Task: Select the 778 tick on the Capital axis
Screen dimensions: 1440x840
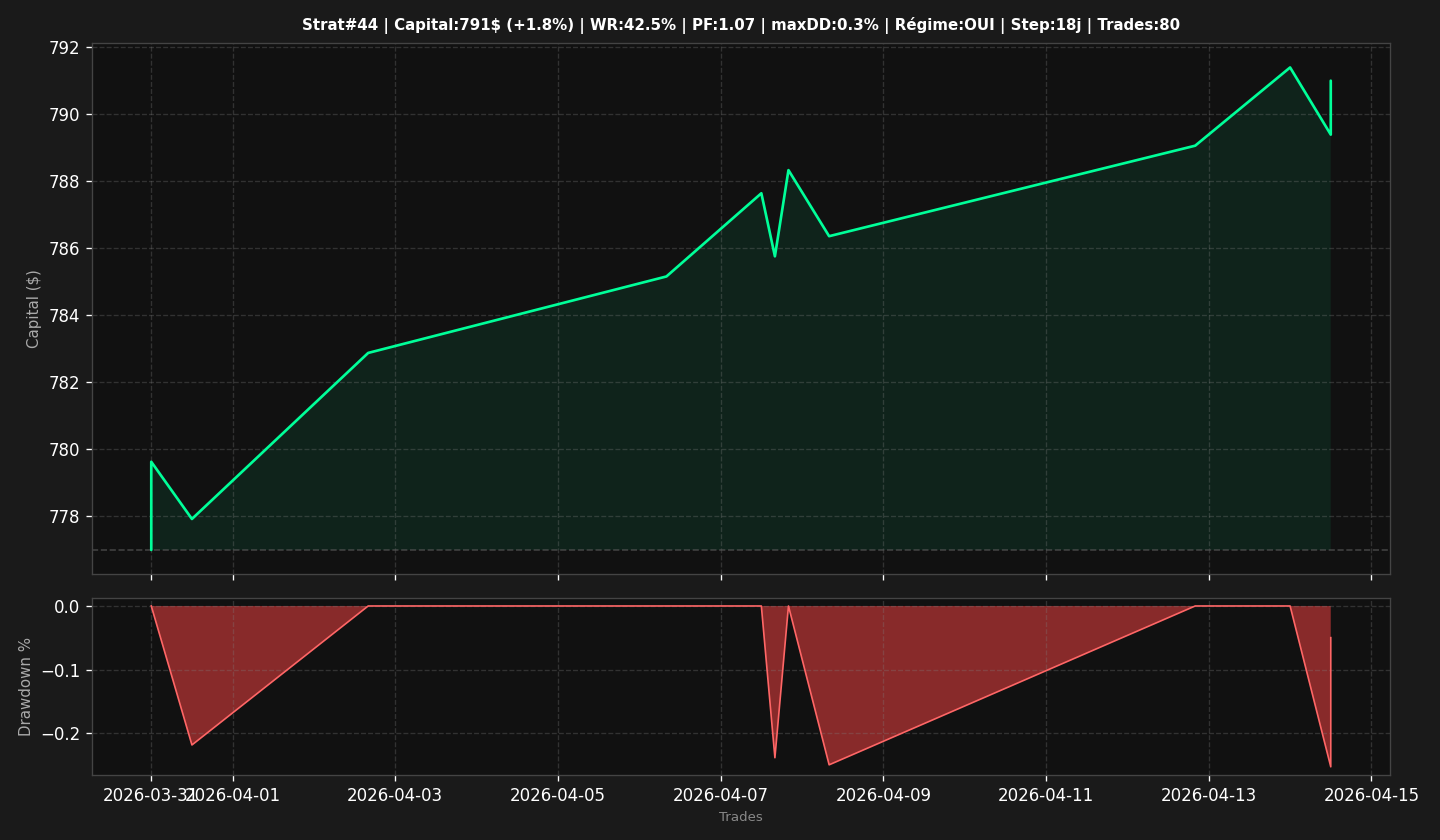Action: 66,517
